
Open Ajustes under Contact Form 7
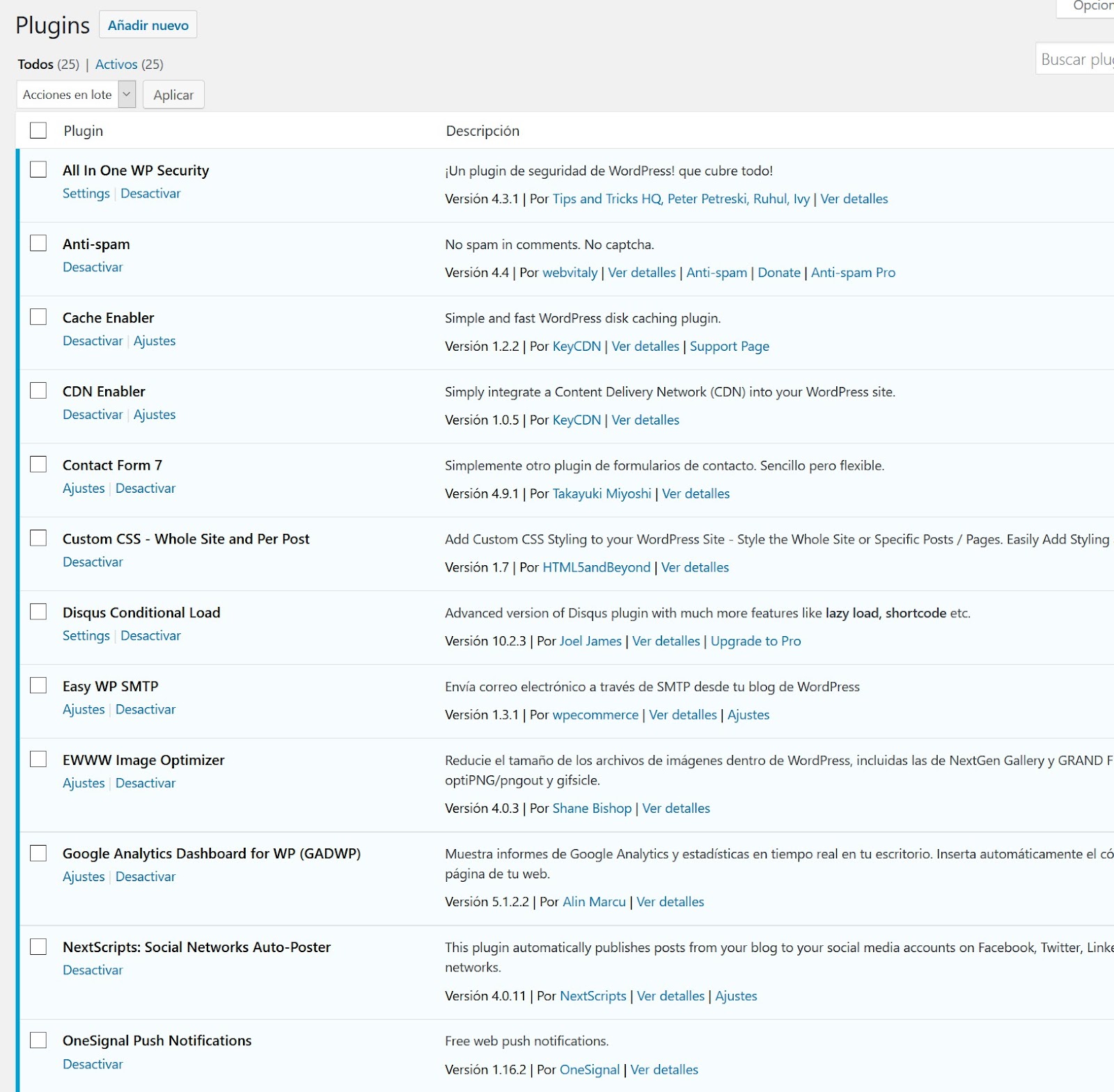coord(84,489)
